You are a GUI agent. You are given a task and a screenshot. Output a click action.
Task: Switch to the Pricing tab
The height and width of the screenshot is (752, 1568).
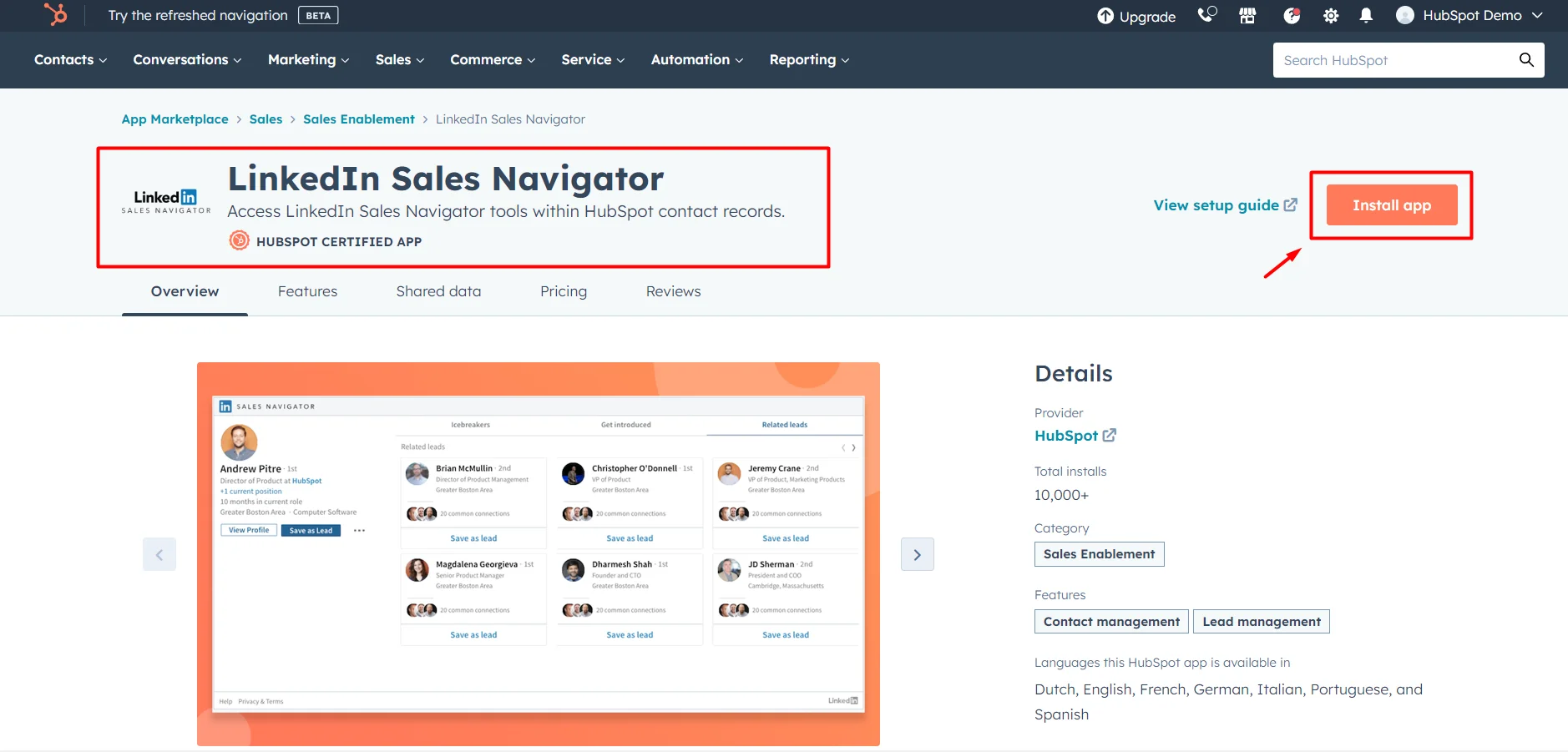pyautogui.click(x=564, y=291)
